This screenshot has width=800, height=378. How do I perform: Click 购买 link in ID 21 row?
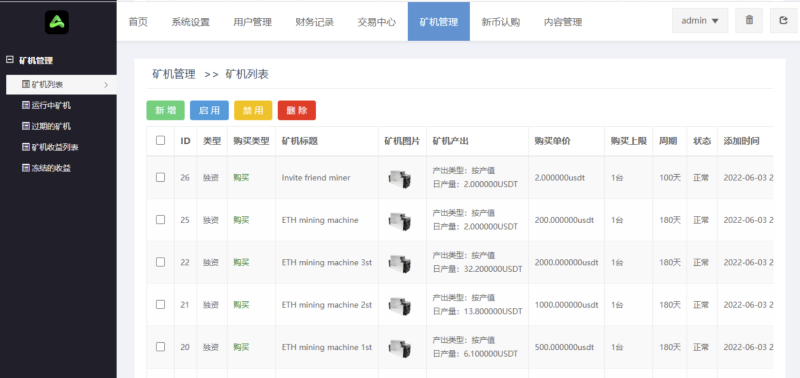241,305
